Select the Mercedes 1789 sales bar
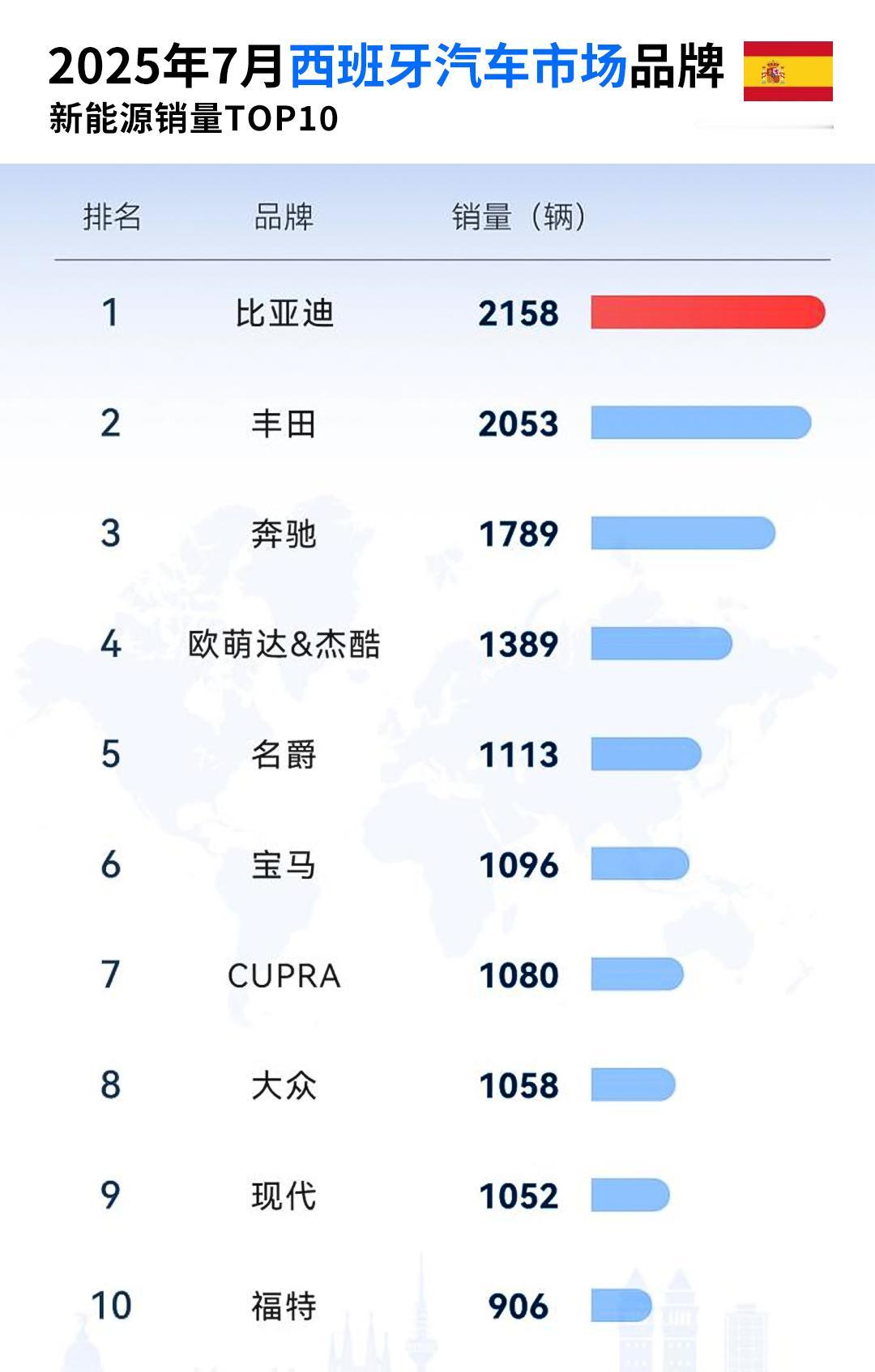875x1372 pixels. click(683, 533)
